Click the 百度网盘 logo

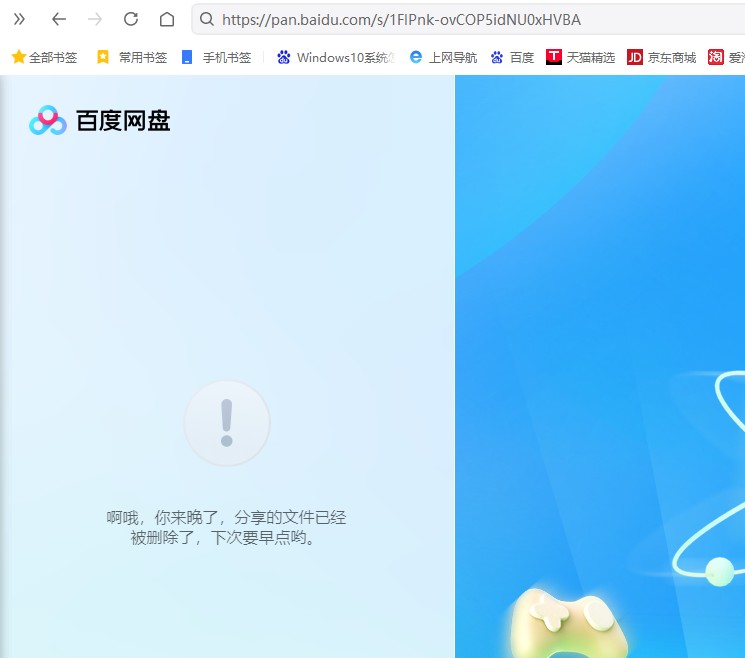(100, 121)
